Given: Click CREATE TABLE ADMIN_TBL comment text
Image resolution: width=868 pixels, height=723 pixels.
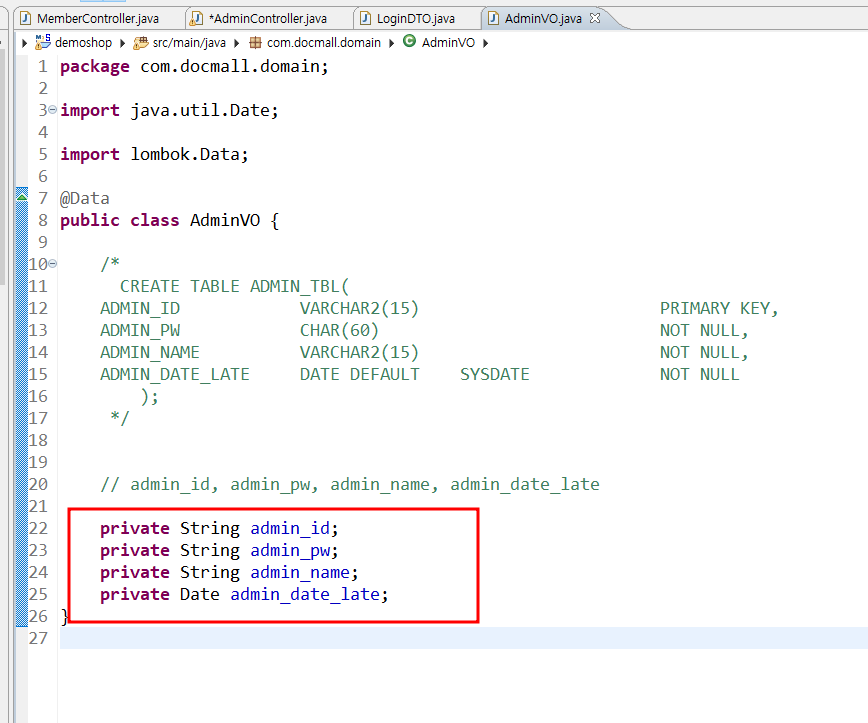Looking at the screenshot, I should click(x=234, y=286).
